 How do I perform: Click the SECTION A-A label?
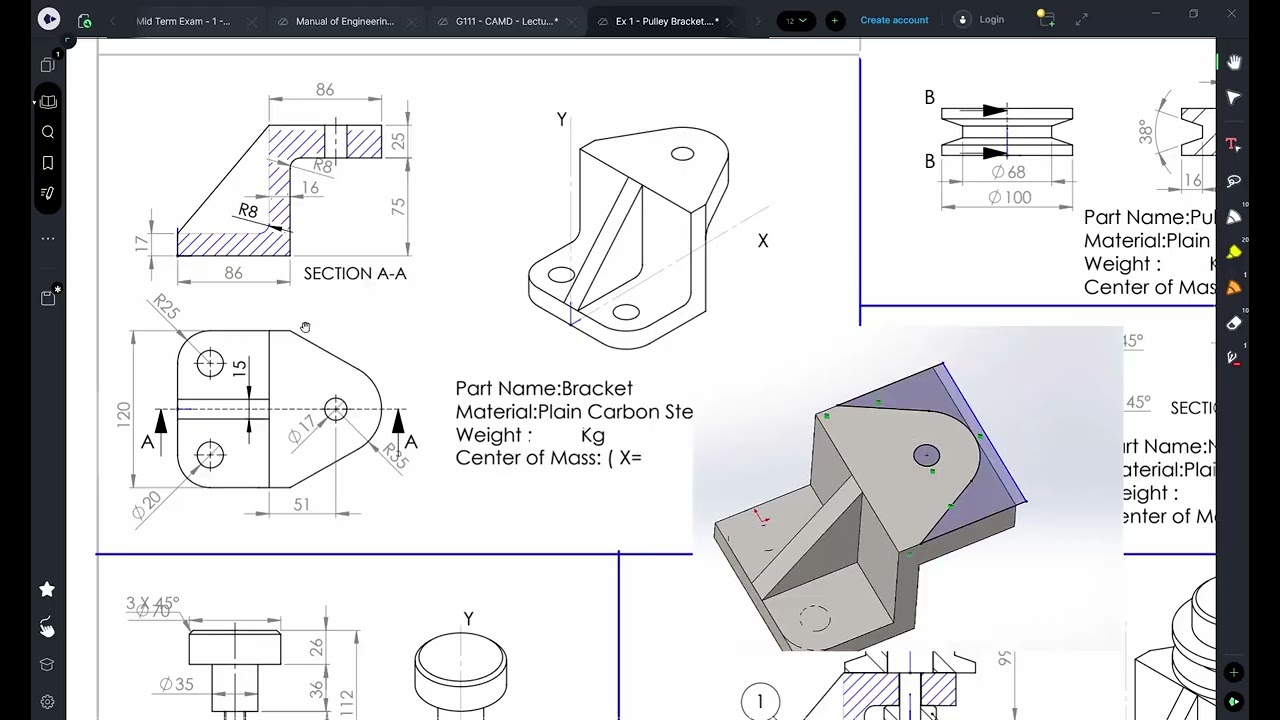tap(355, 273)
